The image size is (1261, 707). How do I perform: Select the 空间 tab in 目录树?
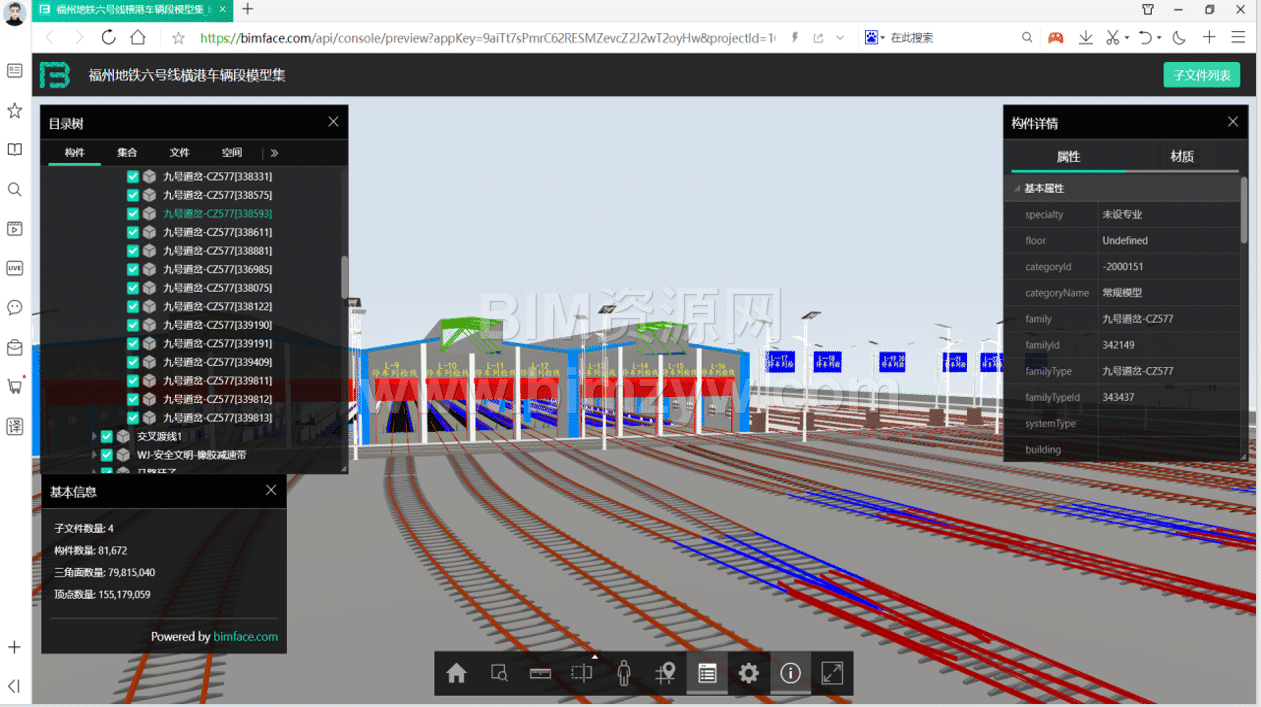coord(232,153)
